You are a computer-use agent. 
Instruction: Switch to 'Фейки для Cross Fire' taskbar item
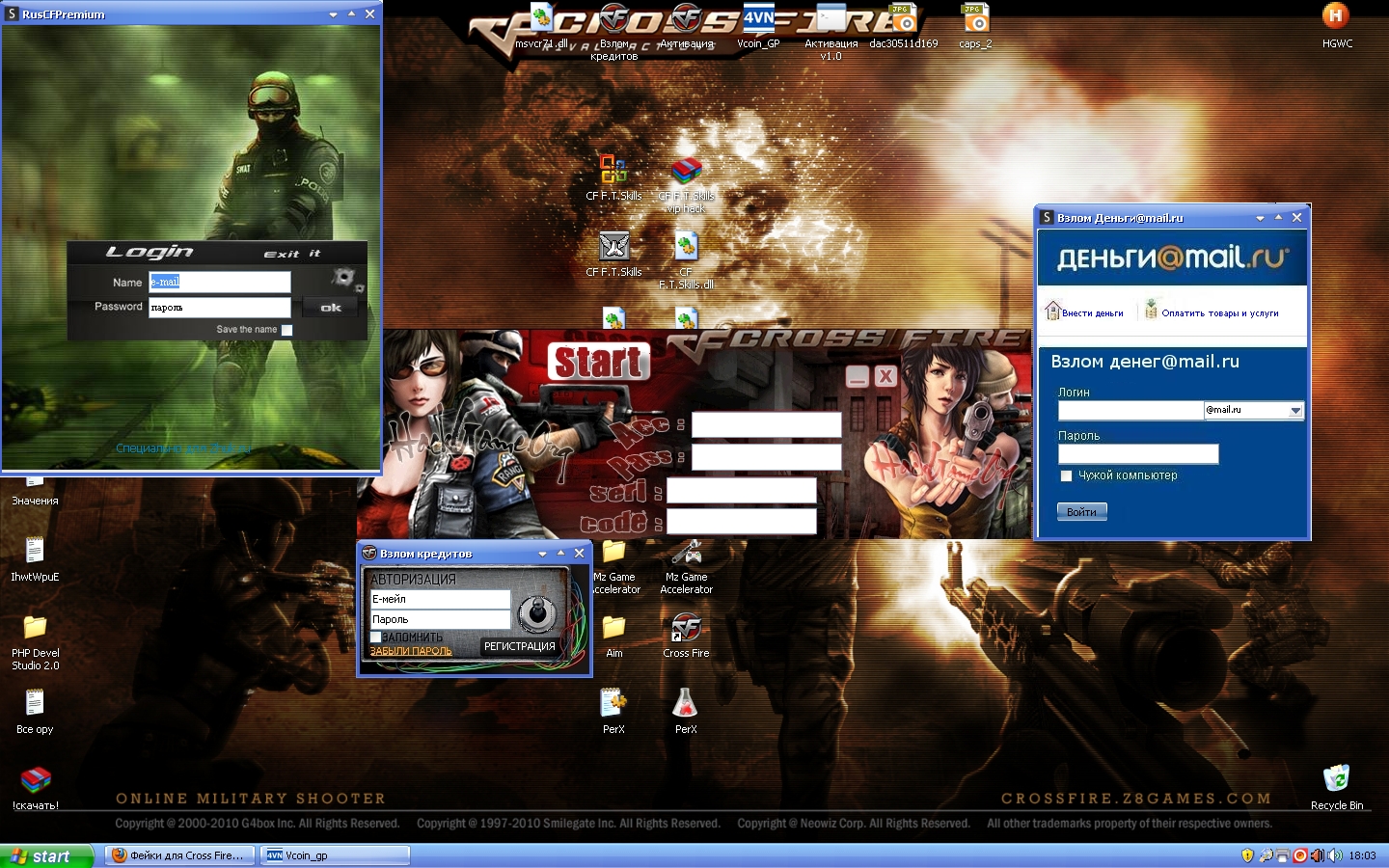pyautogui.click(x=179, y=855)
